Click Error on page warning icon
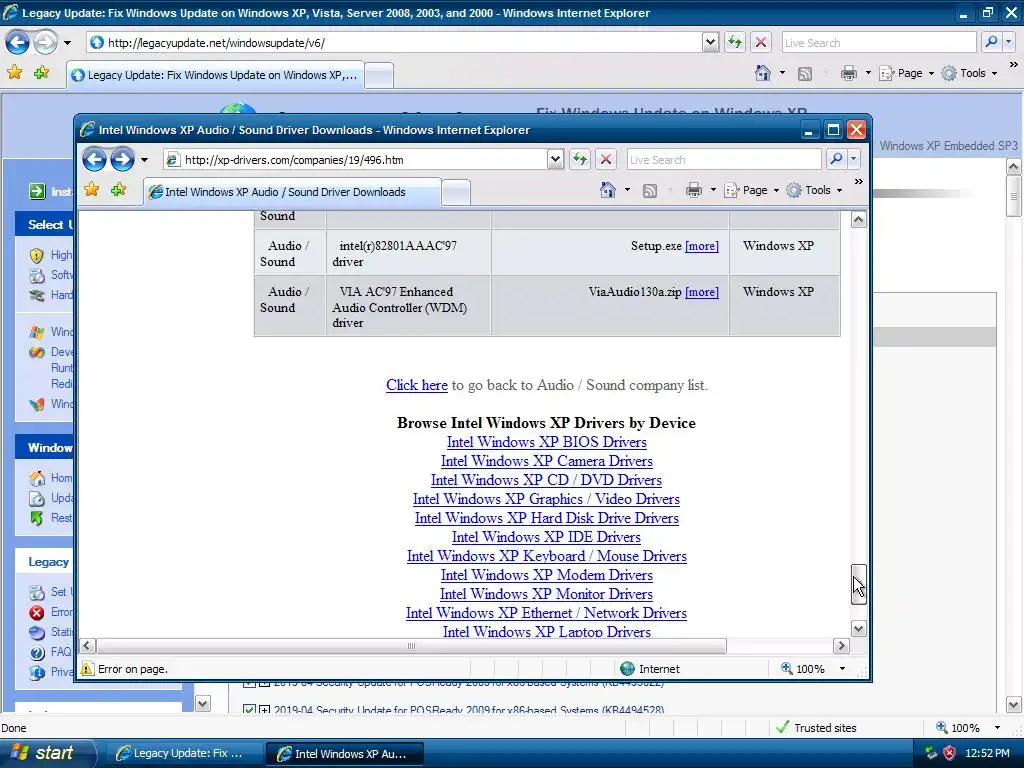1024x768 pixels. pos(87,669)
